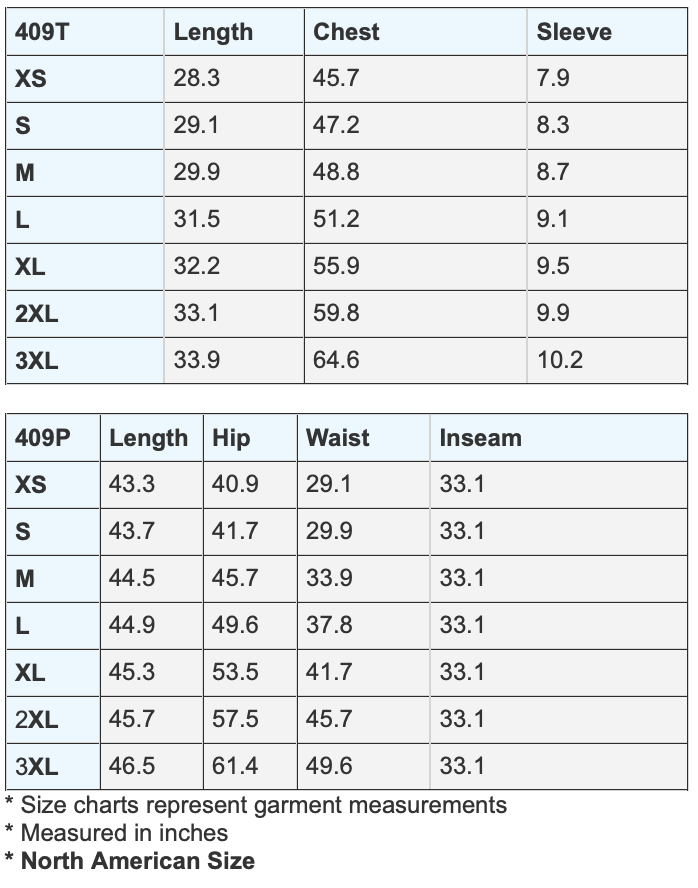Click the Hip column header

[231, 438]
